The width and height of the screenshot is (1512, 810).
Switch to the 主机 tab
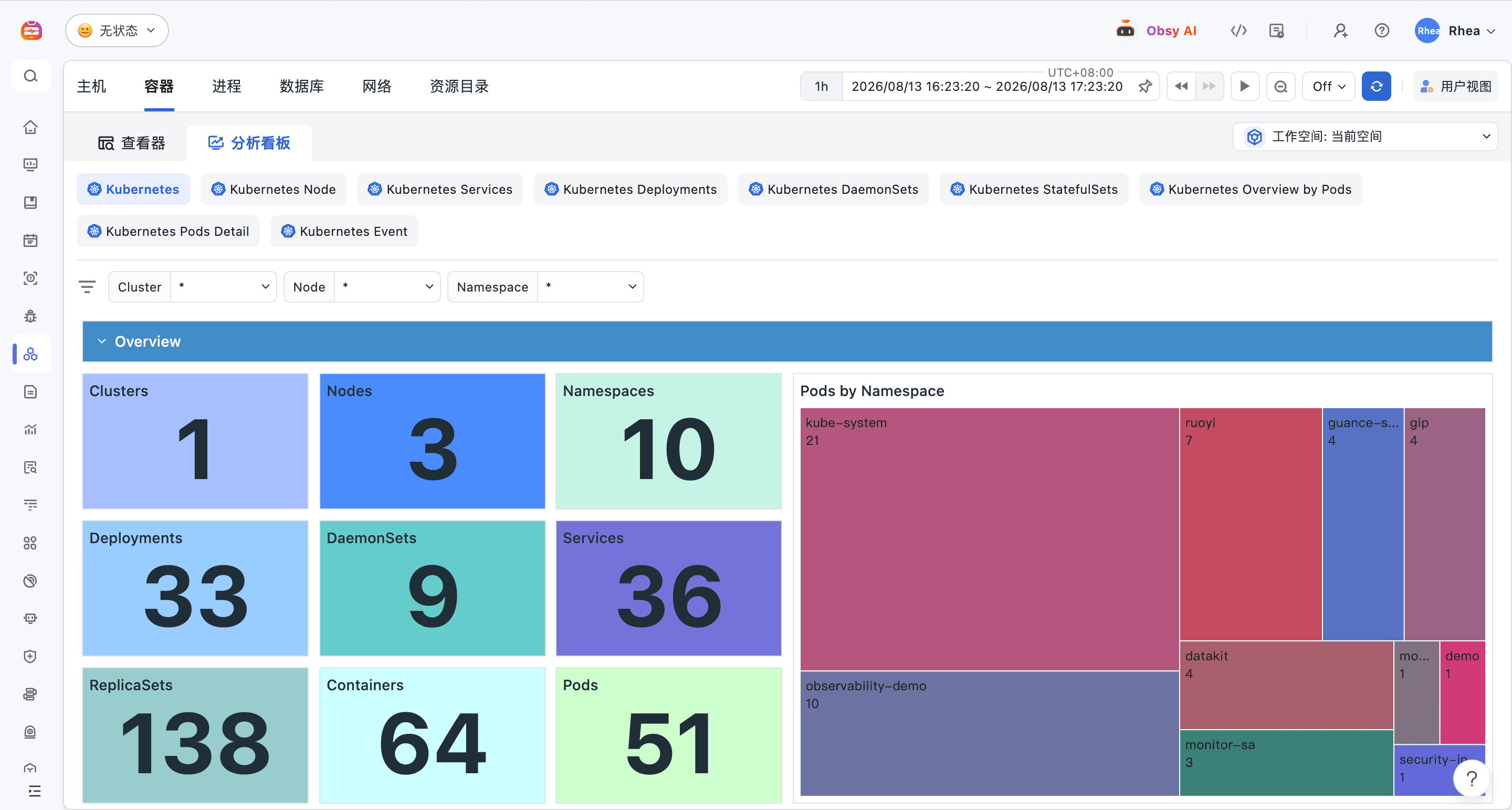pyautogui.click(x=91, y=86)
